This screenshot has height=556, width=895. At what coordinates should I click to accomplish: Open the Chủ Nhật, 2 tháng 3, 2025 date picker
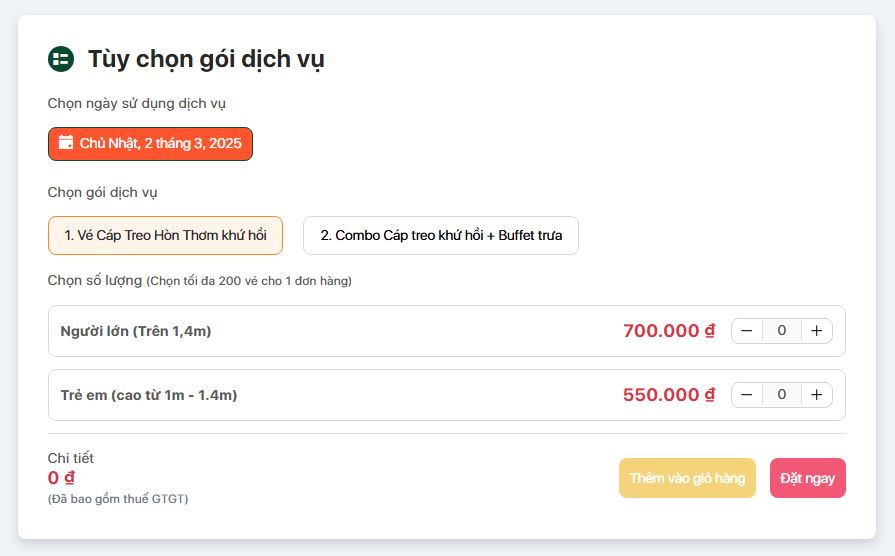point(150,143)
